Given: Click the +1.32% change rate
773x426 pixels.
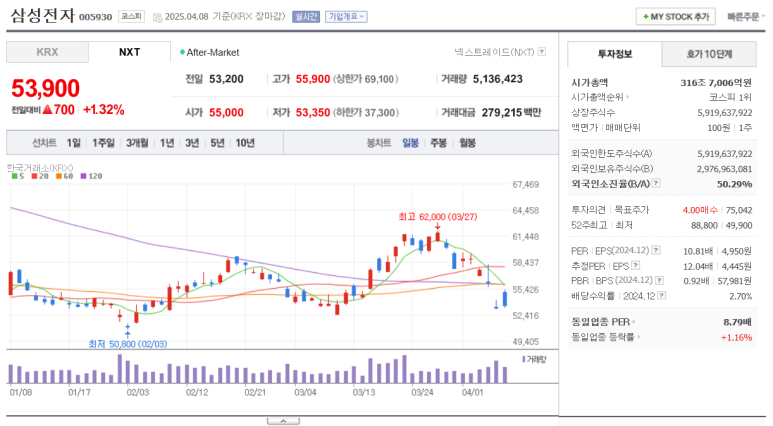Looking at the screenshot, I should point(104,109).
